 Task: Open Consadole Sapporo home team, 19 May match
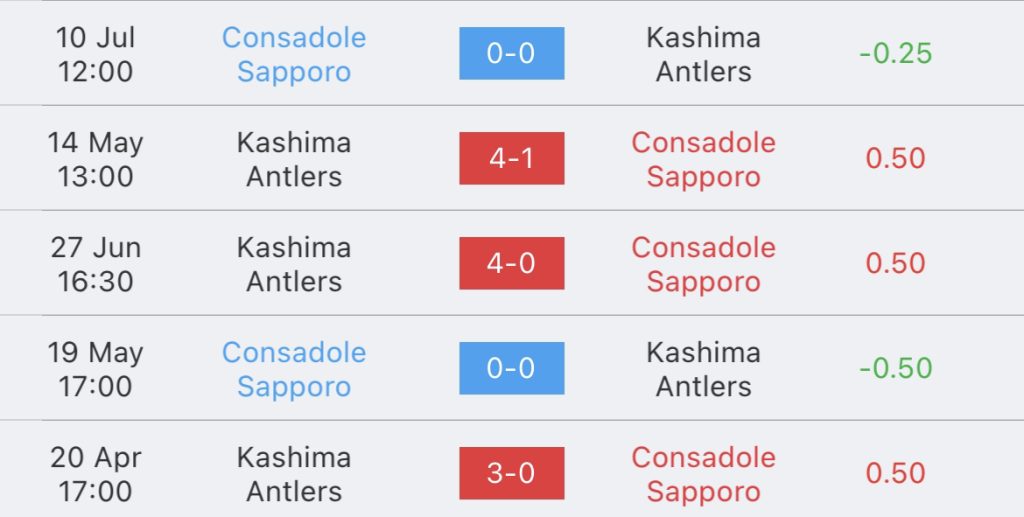(294, 369)
